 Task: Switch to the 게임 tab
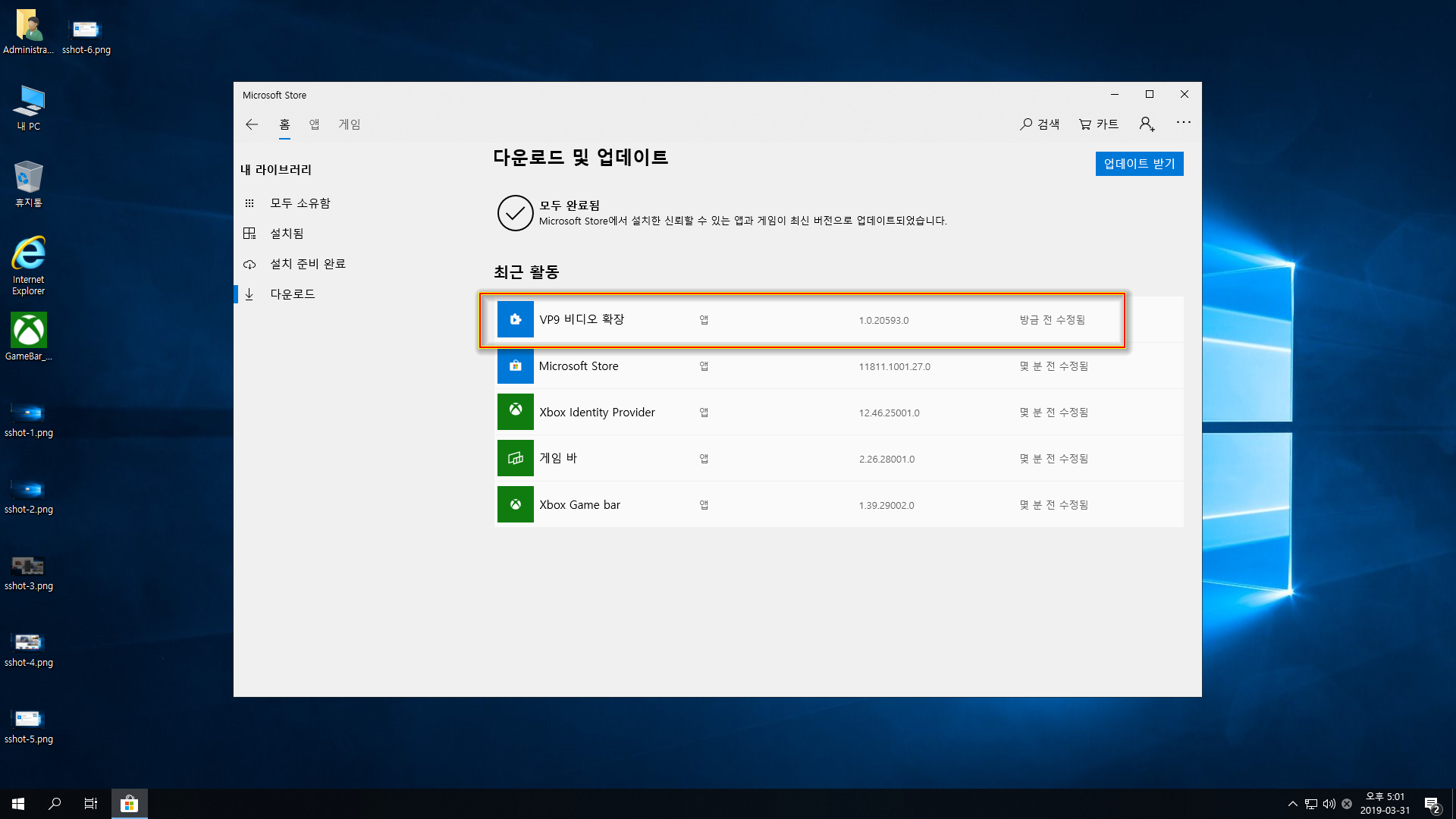point(349,124)
